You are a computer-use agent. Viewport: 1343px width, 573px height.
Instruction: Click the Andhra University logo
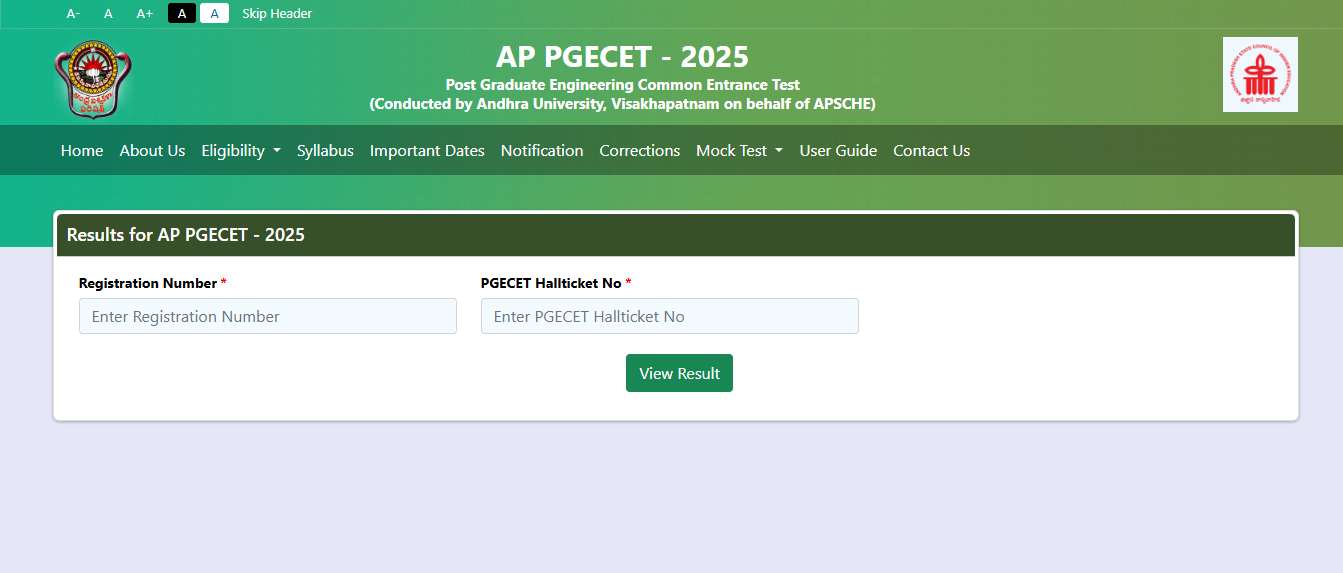click(x=93, y=78)
